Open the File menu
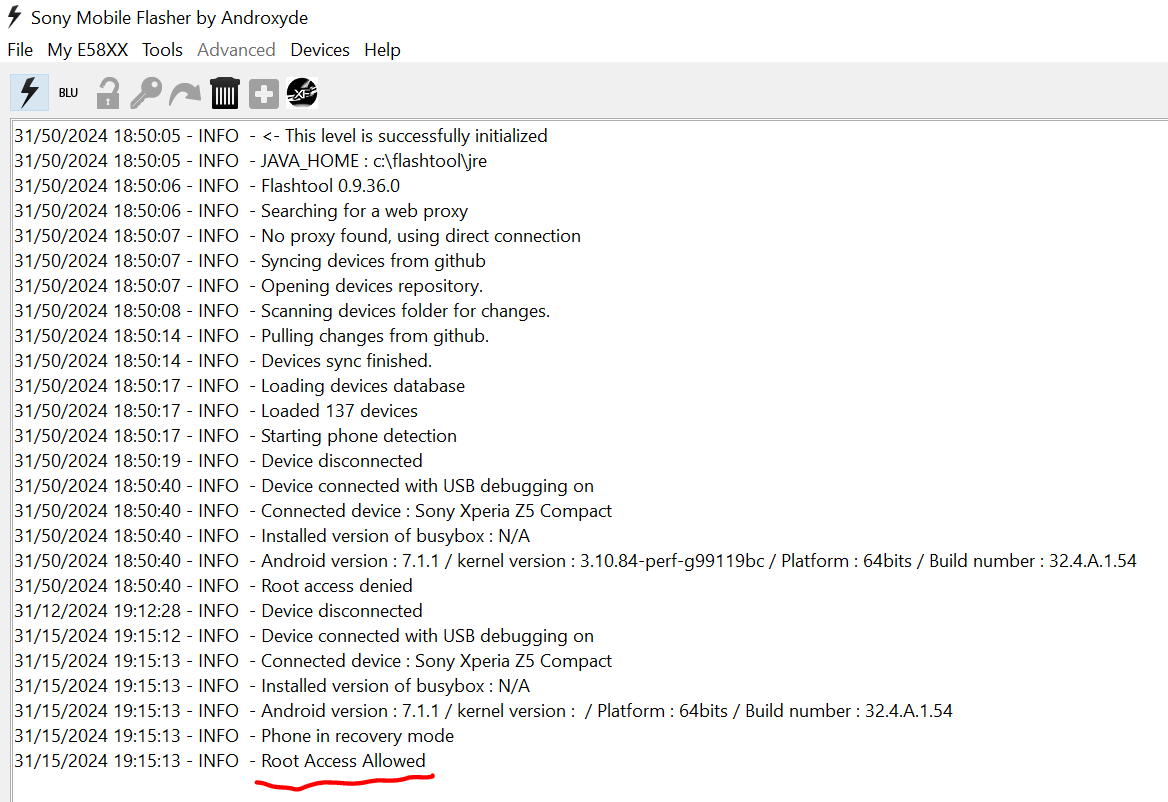This screenshot has height=802, width=1168. click(20, 50)
